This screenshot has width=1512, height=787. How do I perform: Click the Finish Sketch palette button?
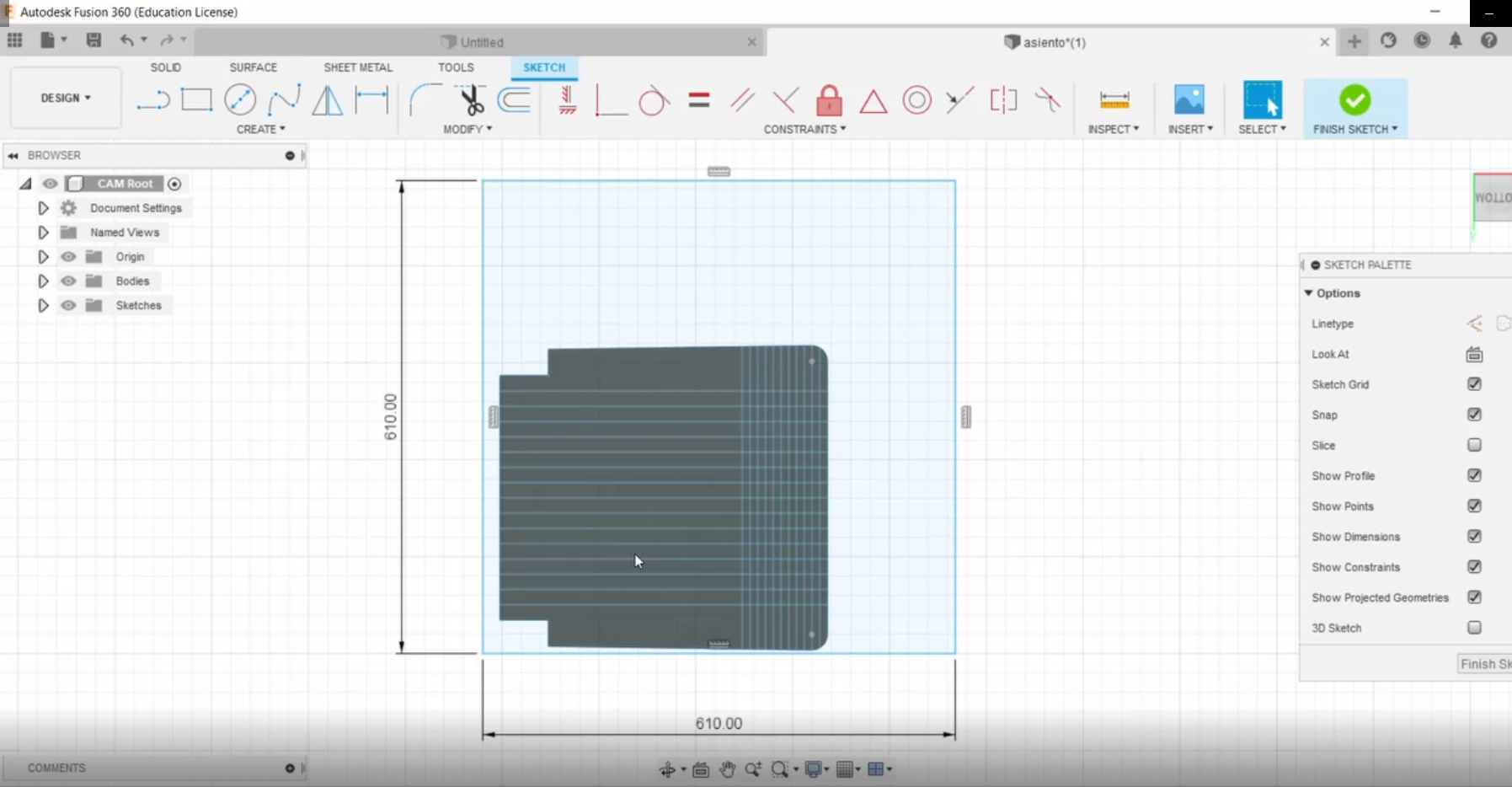pos(1485,664)
